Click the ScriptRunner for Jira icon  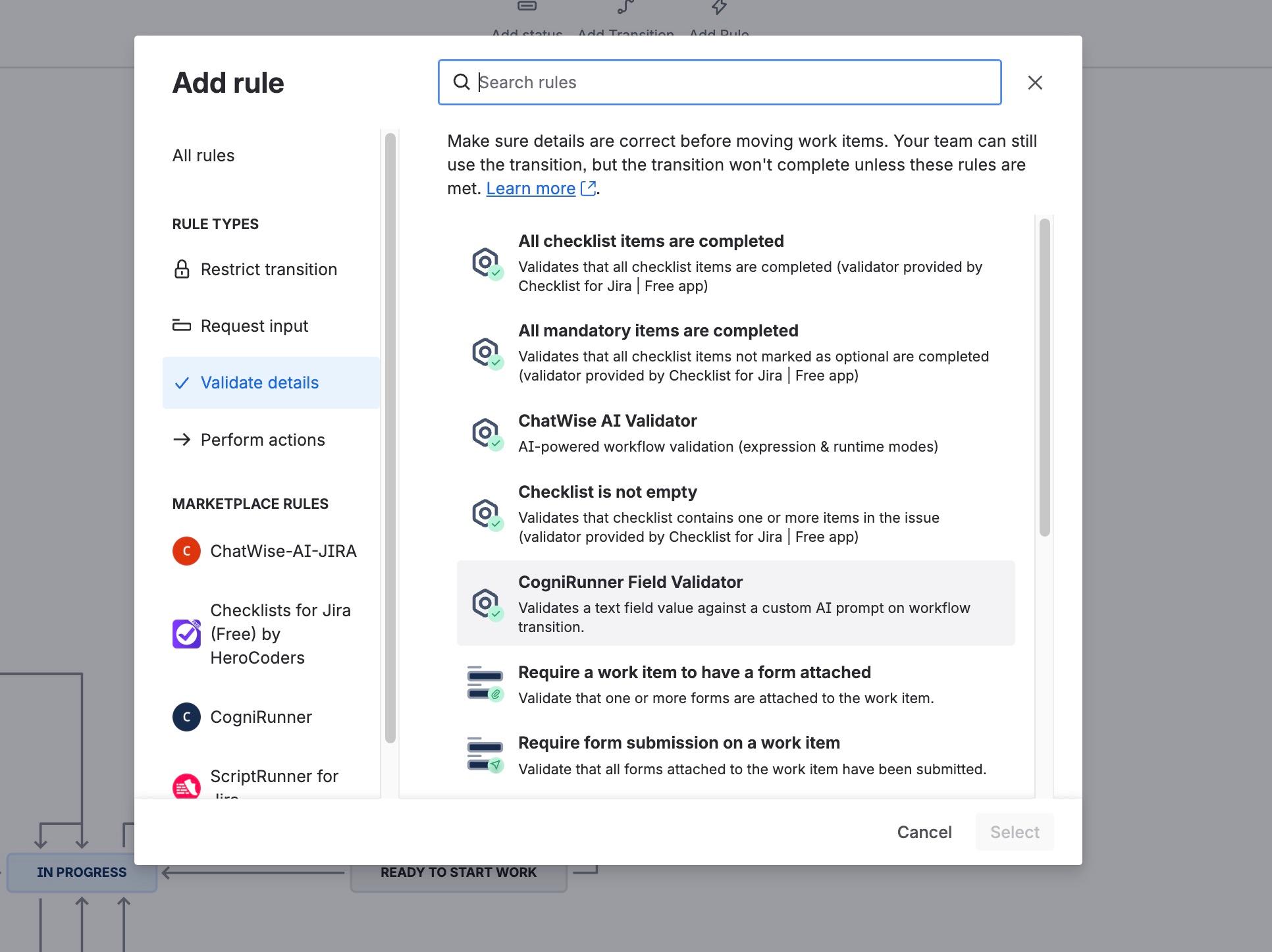pos(186,785)
